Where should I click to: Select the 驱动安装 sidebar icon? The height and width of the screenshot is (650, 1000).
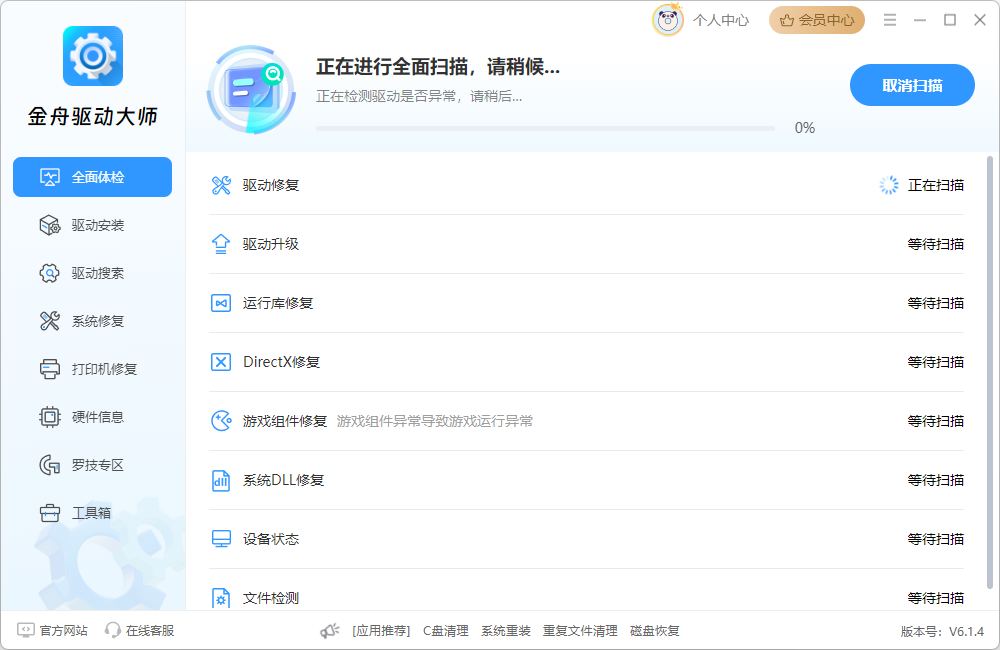click(x=48, y=224)
